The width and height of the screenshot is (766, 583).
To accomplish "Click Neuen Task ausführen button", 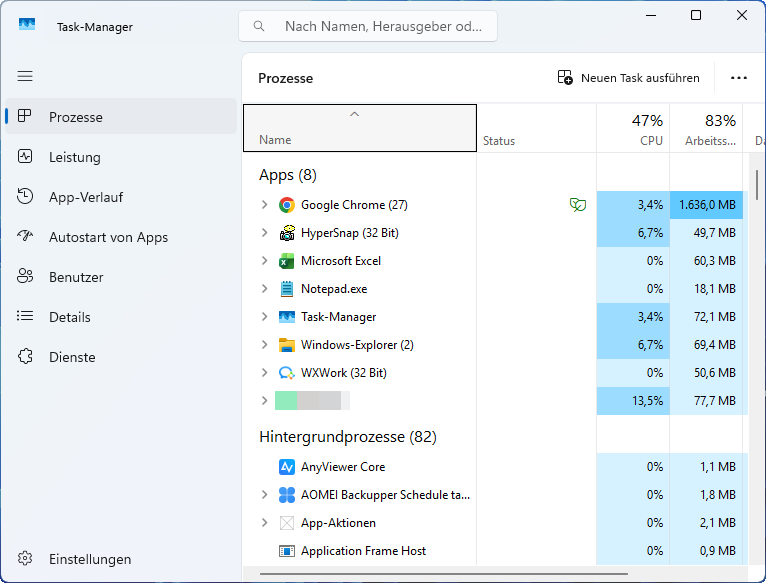I will pyautogui.click(x=629, y=78).
